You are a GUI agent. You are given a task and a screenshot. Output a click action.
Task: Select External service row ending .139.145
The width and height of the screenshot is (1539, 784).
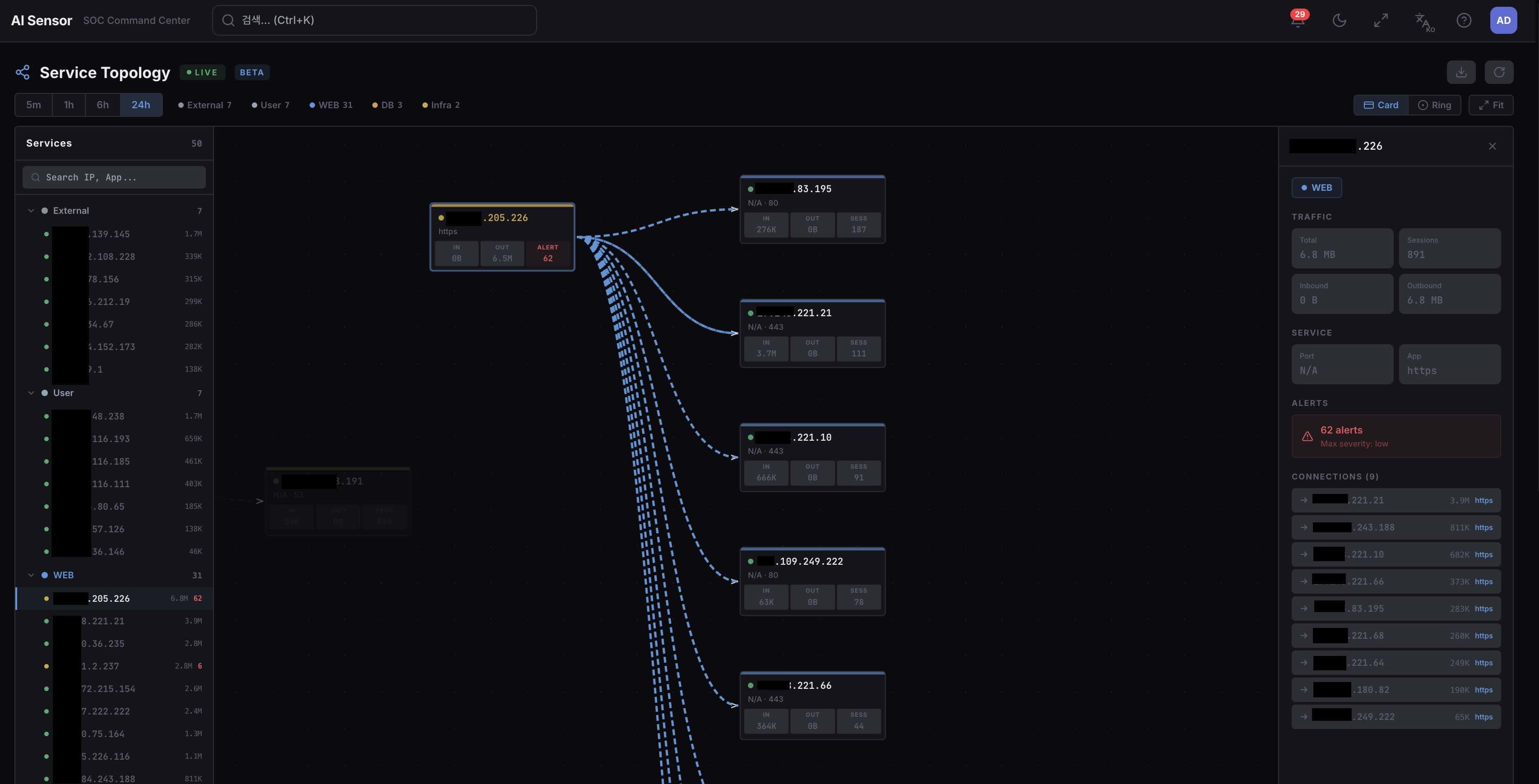(114, 234)
